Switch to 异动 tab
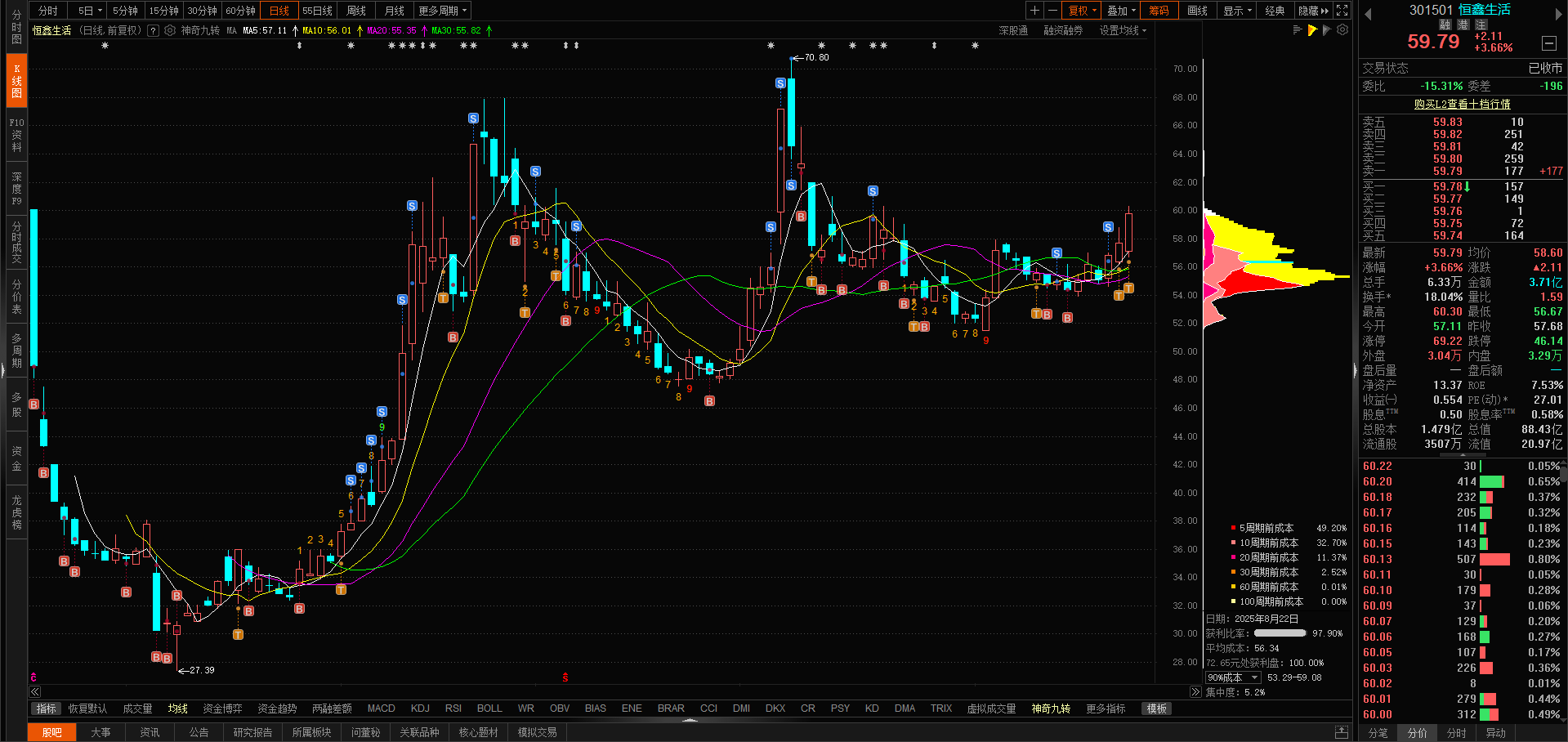This screenshot has height=742, width=1568. [1496, 733]
